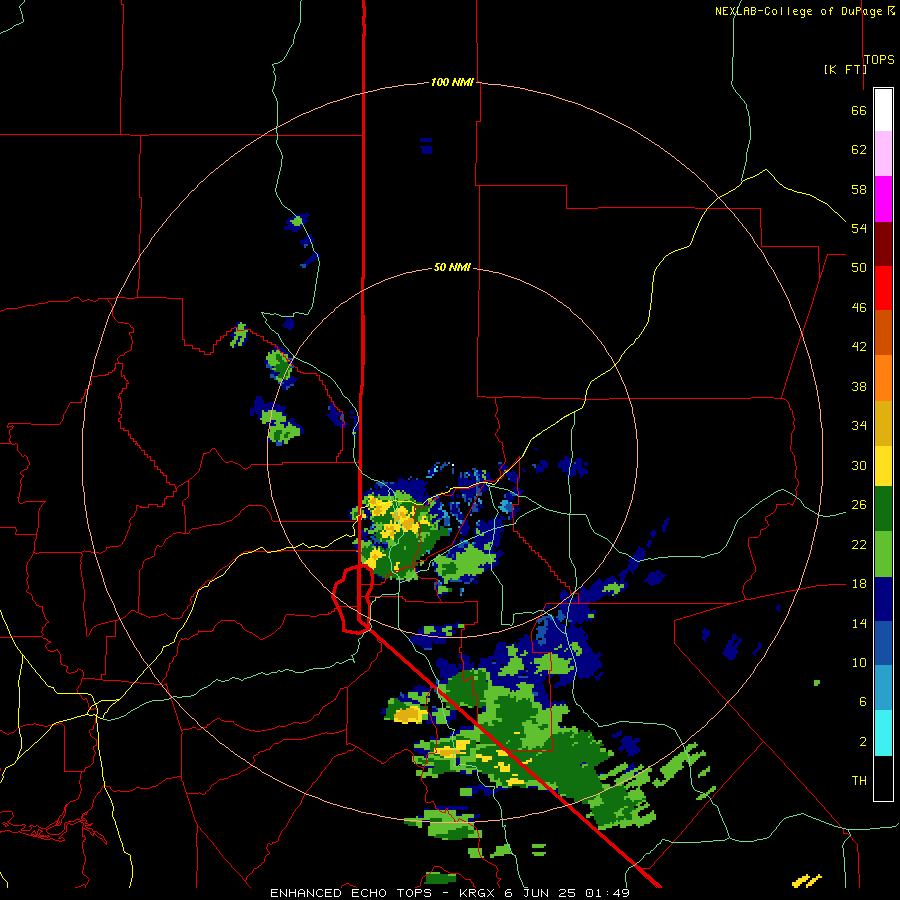
Task: Pick the dark orange legend swatch
Action: pyautogui.click(x=883, y=333)
